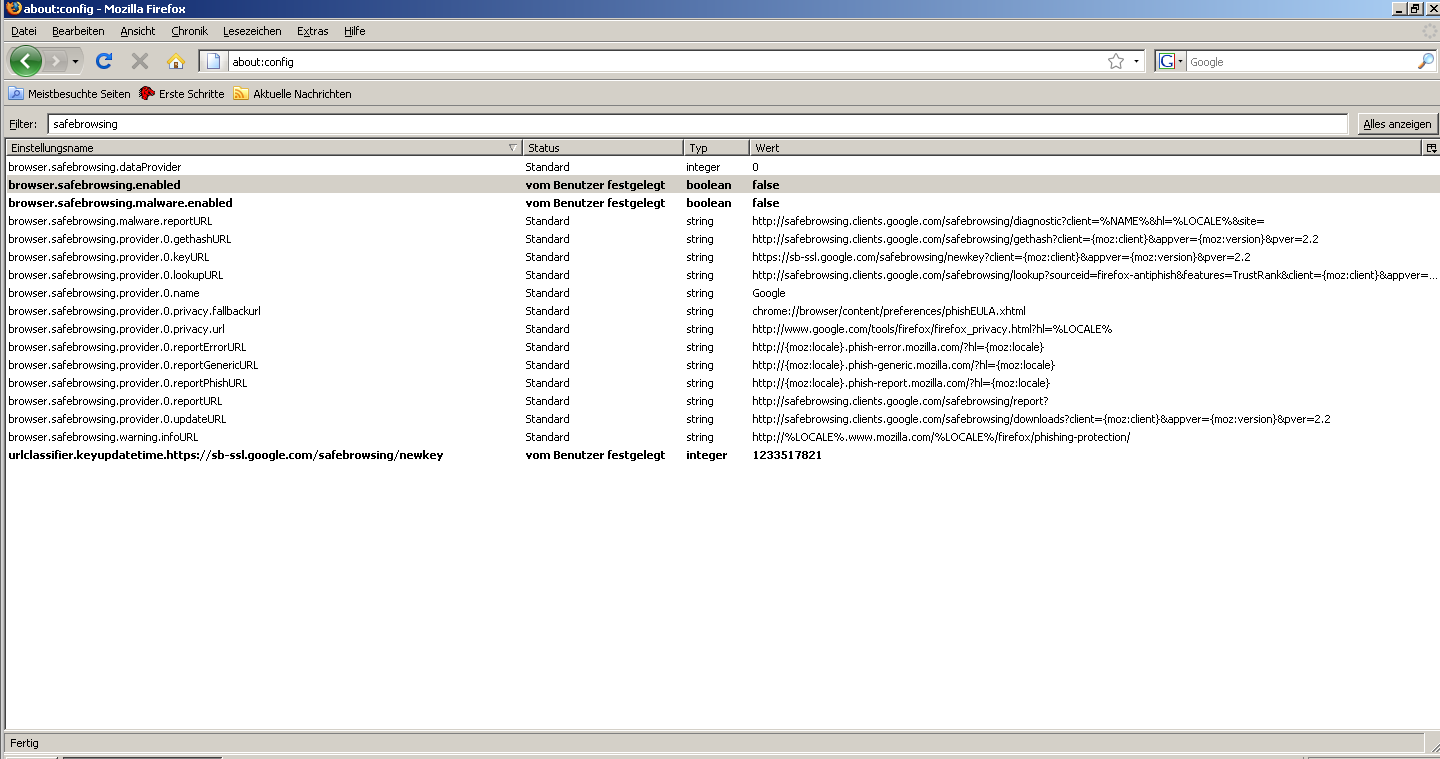
Task: Sort by the Einstellungsname column header
Action: tap(263, 148)
